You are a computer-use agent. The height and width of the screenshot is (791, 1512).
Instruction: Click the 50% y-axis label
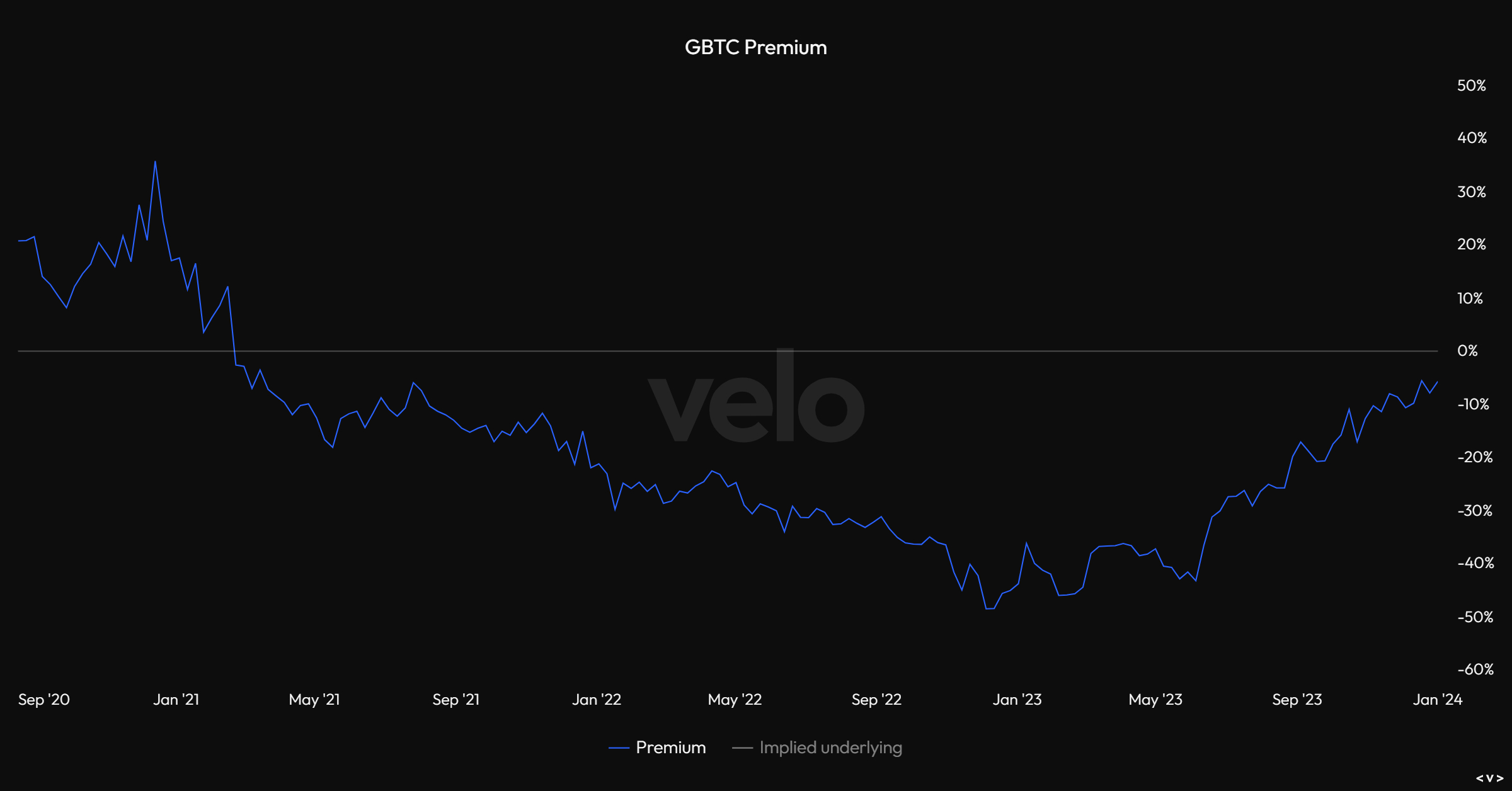[1471, 86]
